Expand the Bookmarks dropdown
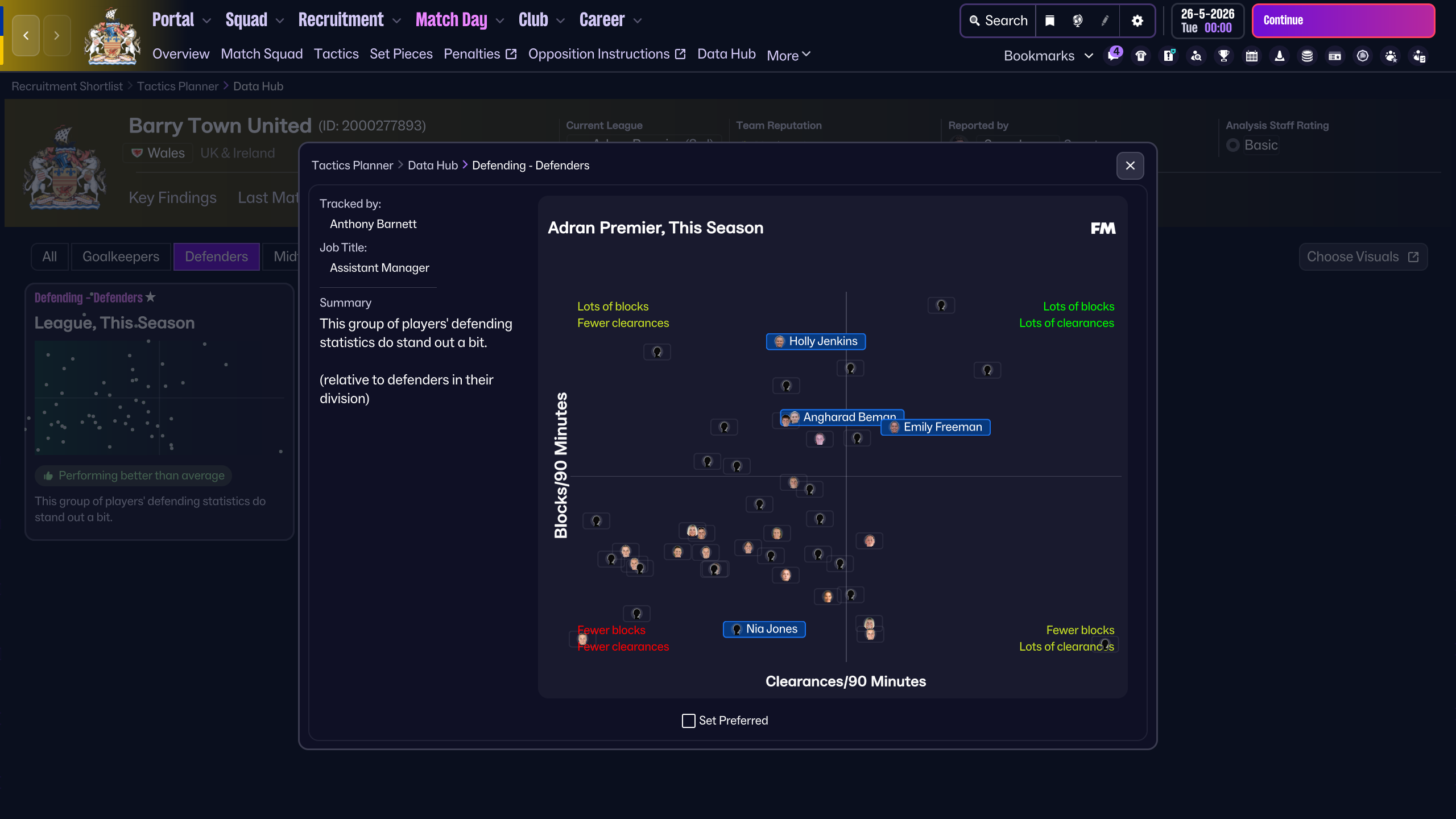Viewport: 1456px width, 819px height. [1088, 56]
